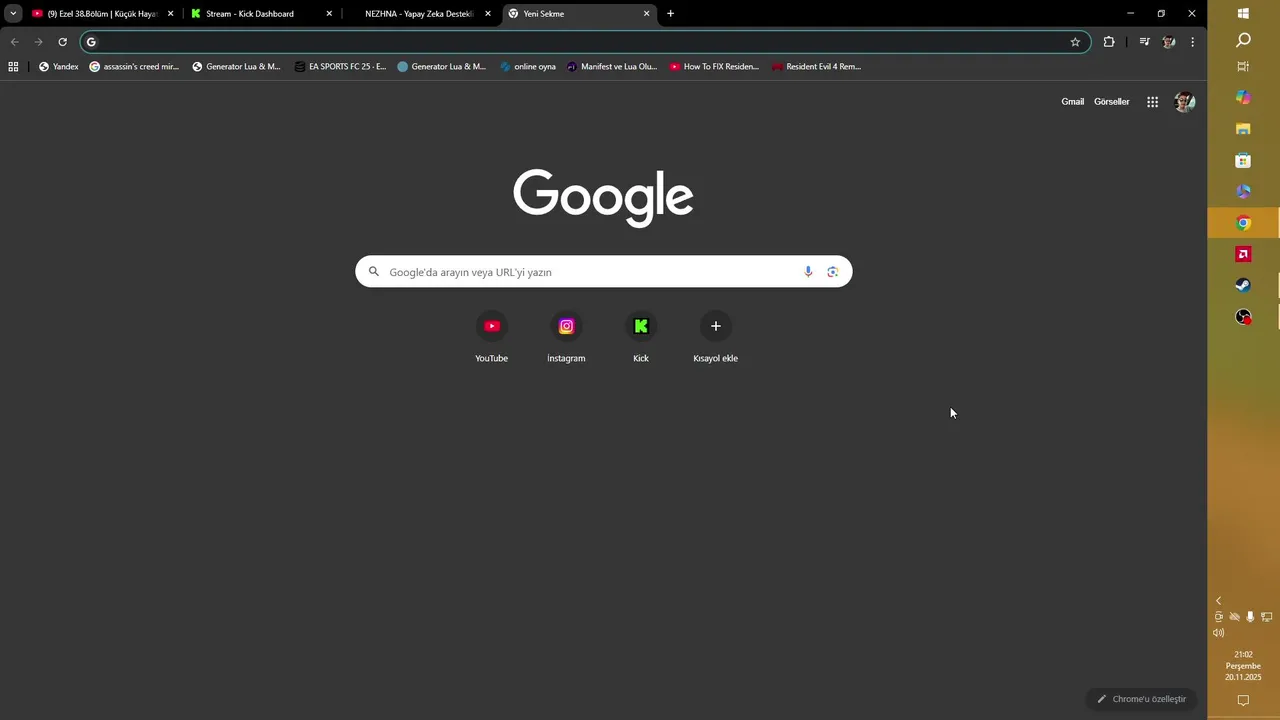The image size is (1280, 720).
Task: Open the How To FIX Residen... bookmark
Action: pyautogui.click(x=714, y=67)
